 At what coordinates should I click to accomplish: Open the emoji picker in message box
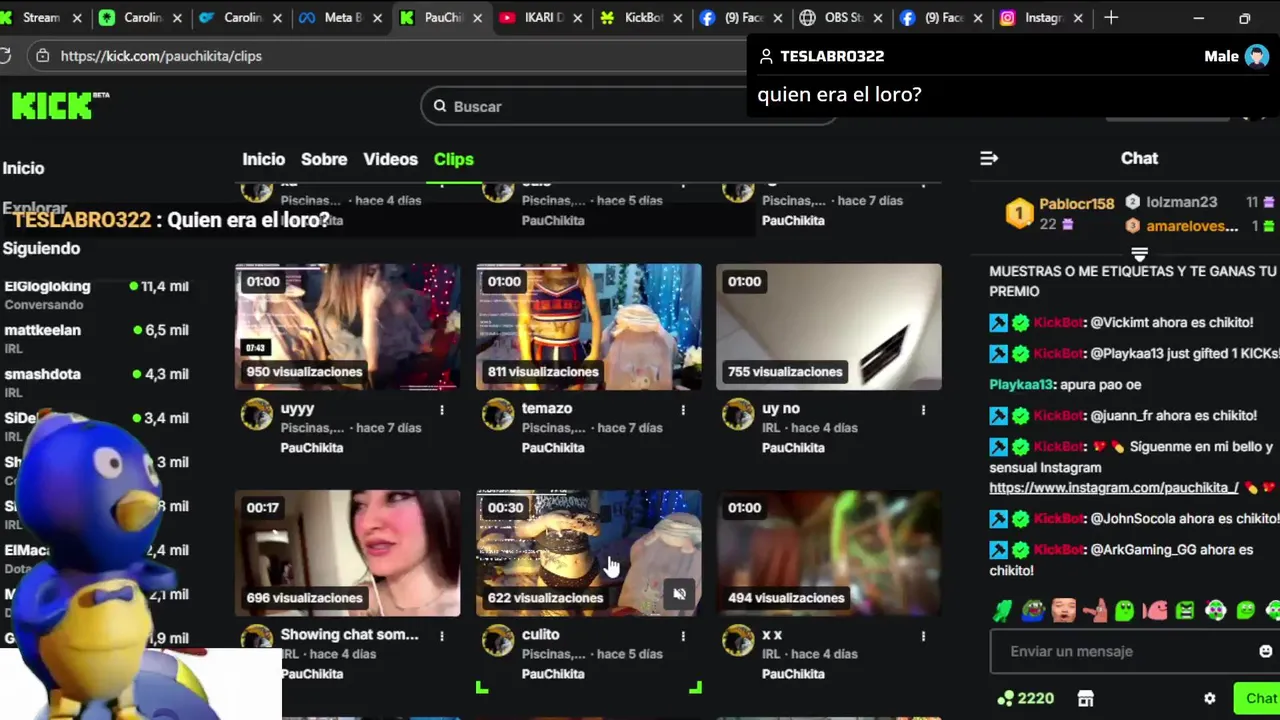1265,651
